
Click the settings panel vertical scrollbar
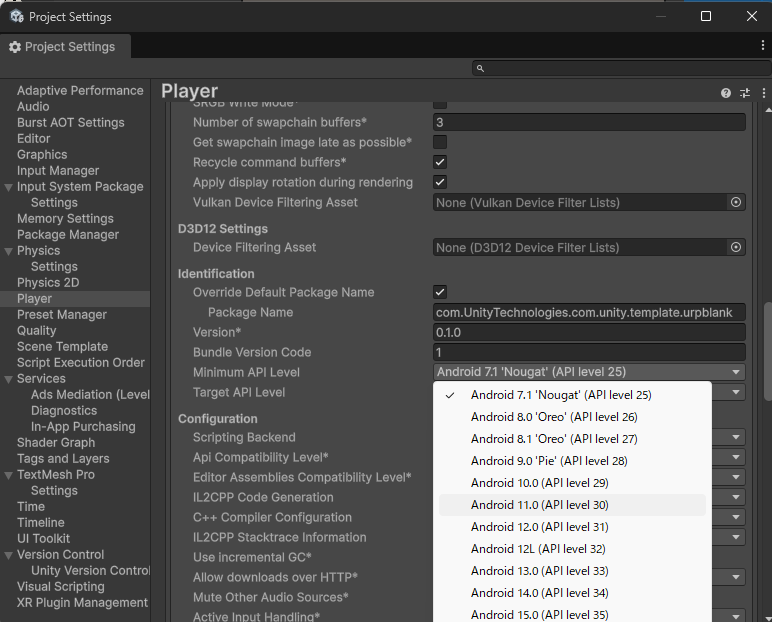(767, 340)
